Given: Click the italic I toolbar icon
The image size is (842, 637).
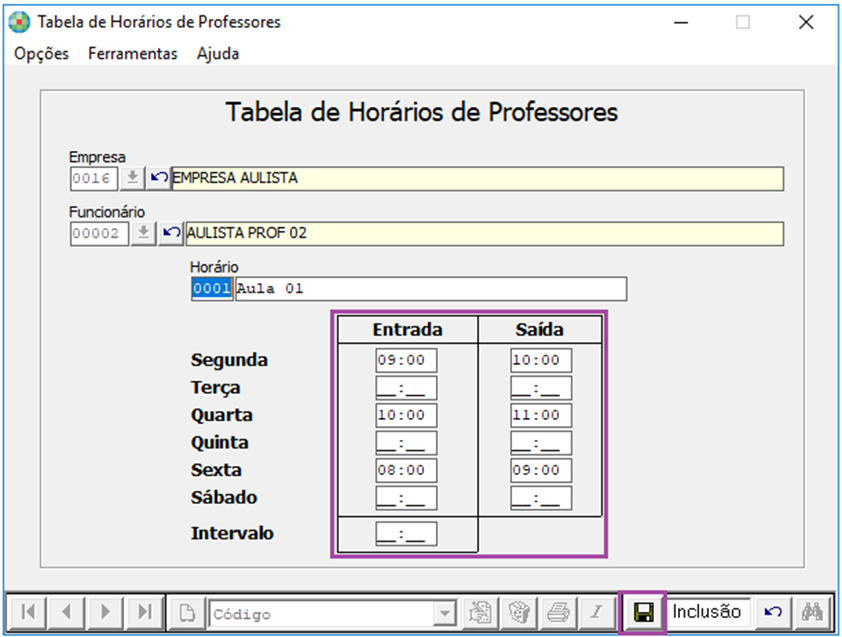Looking at the screenshot, I should 597,612.
